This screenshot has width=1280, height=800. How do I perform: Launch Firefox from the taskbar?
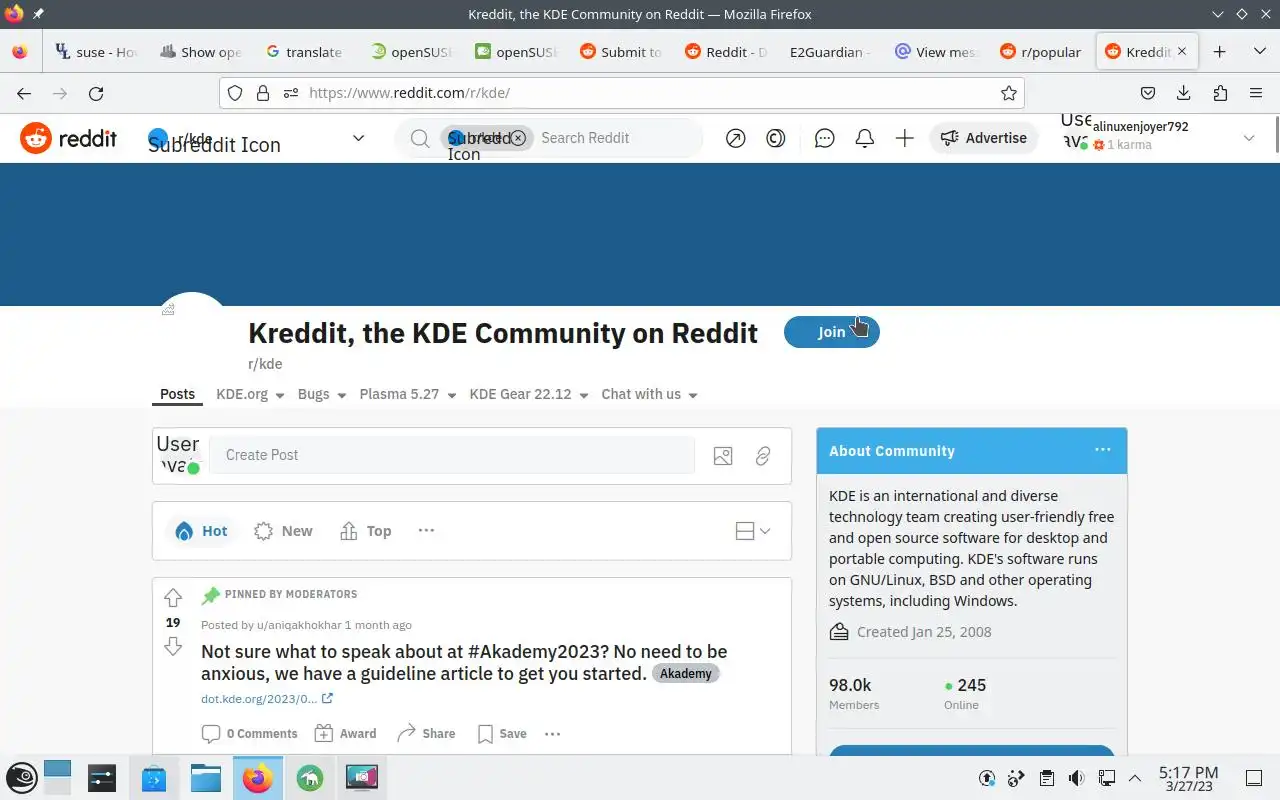pos(258,778)
